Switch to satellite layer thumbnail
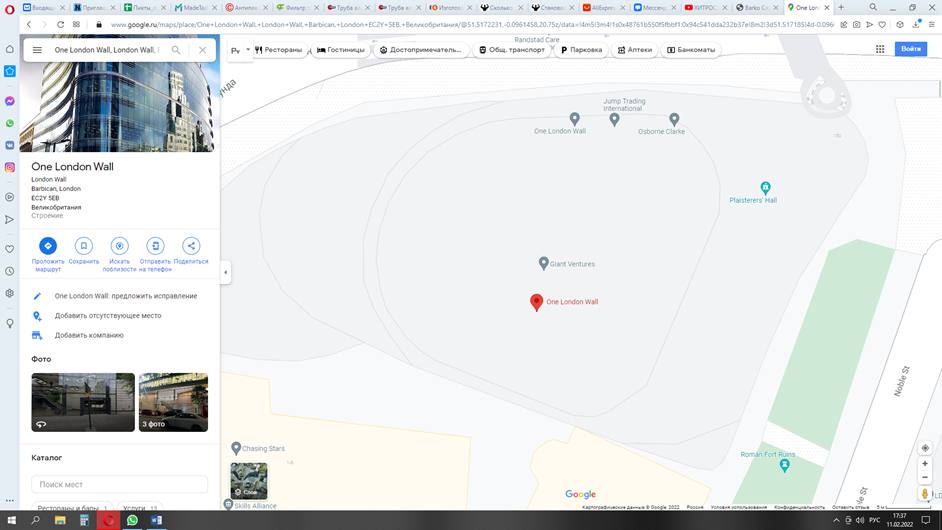The width and height of the screenshot is (942, 530). pyautogui.click(x=249, y=481)
